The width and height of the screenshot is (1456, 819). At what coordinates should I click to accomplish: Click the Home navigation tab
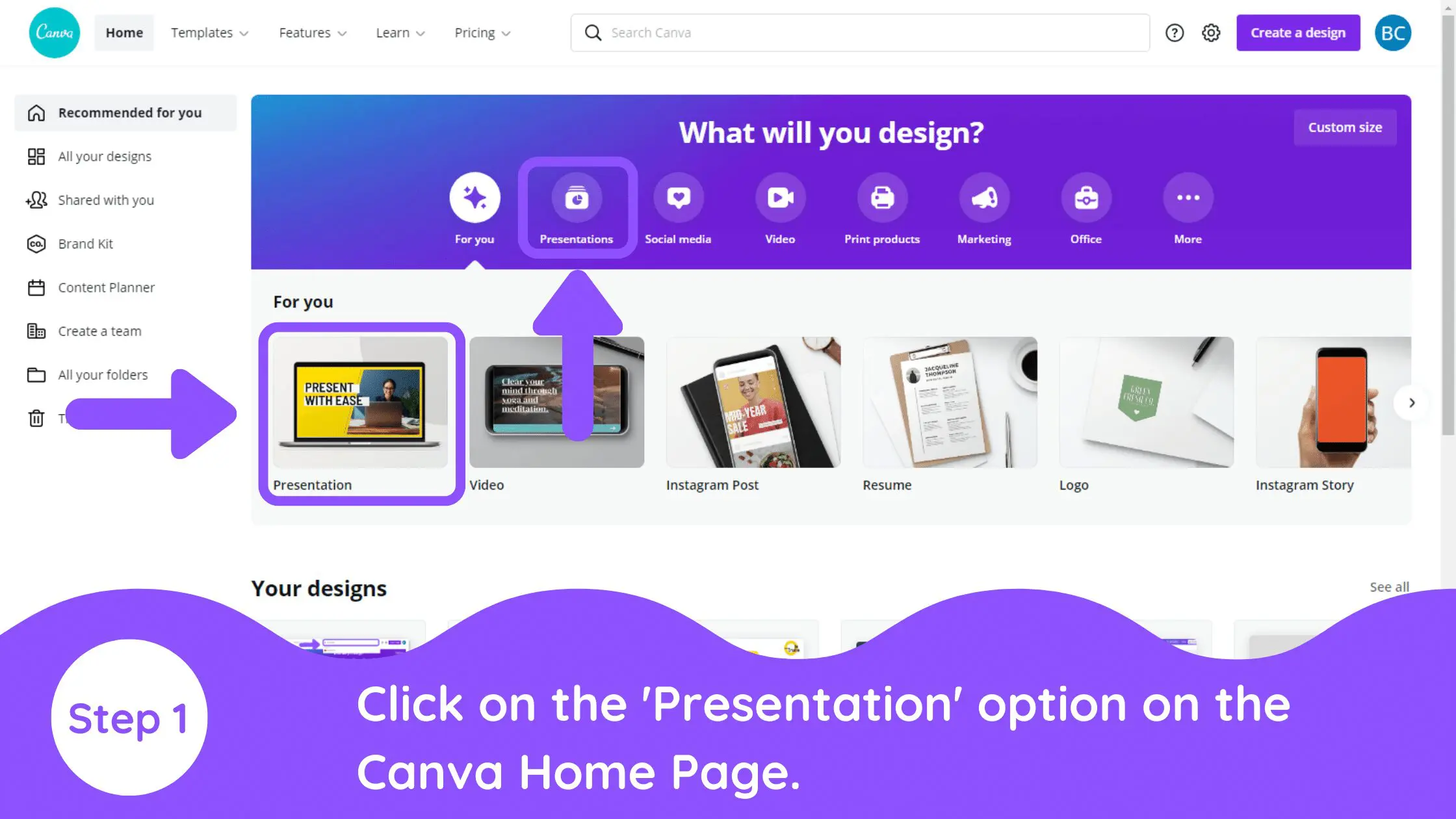click(x=123, y=32)
